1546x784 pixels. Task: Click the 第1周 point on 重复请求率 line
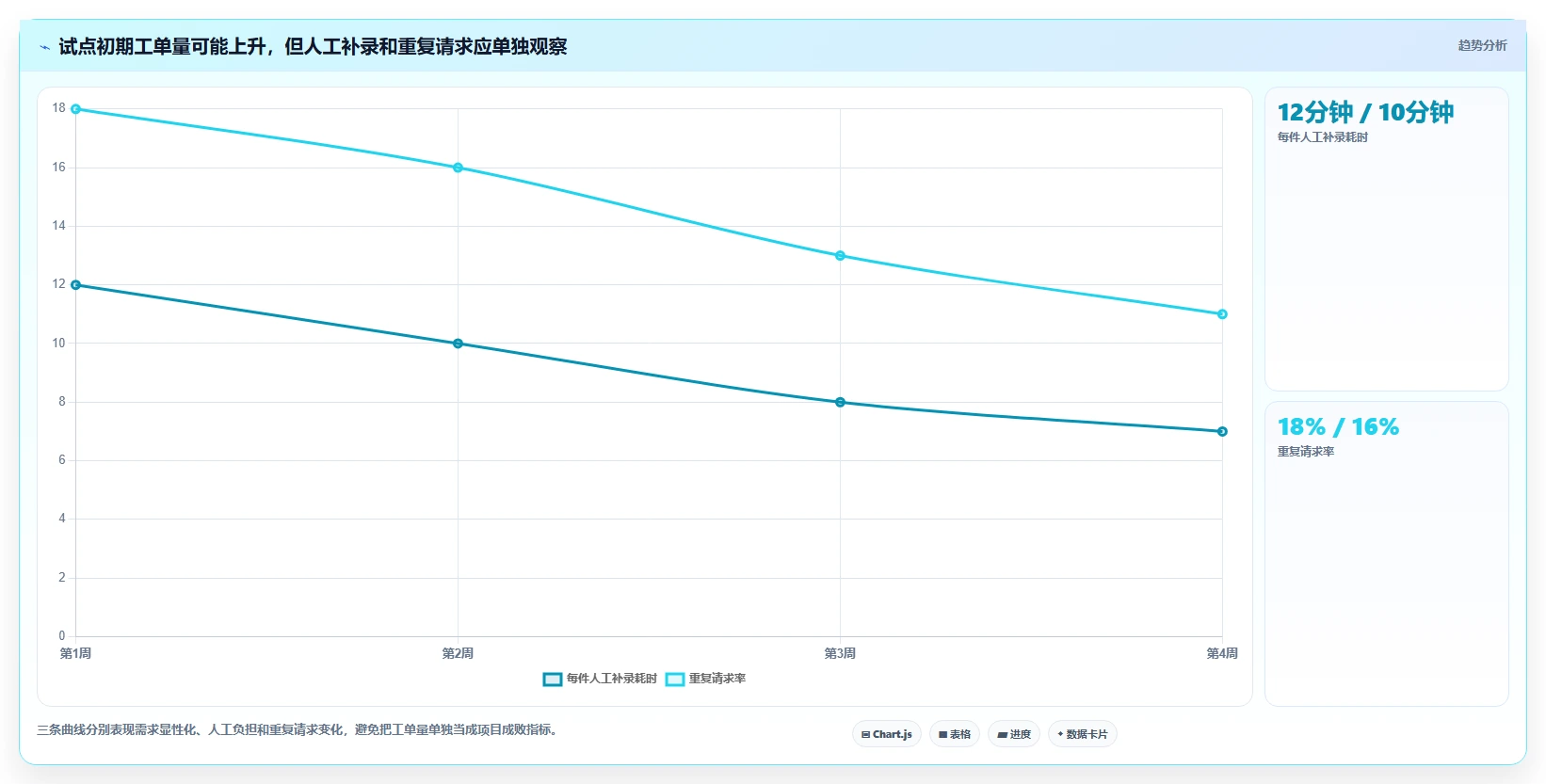(76, 109)
